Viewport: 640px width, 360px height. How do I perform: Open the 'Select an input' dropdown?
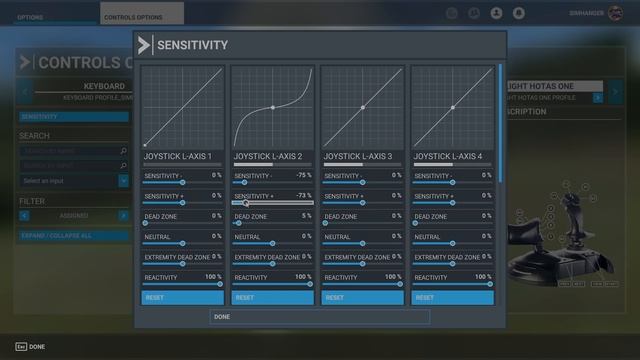[x=74, y=180]
